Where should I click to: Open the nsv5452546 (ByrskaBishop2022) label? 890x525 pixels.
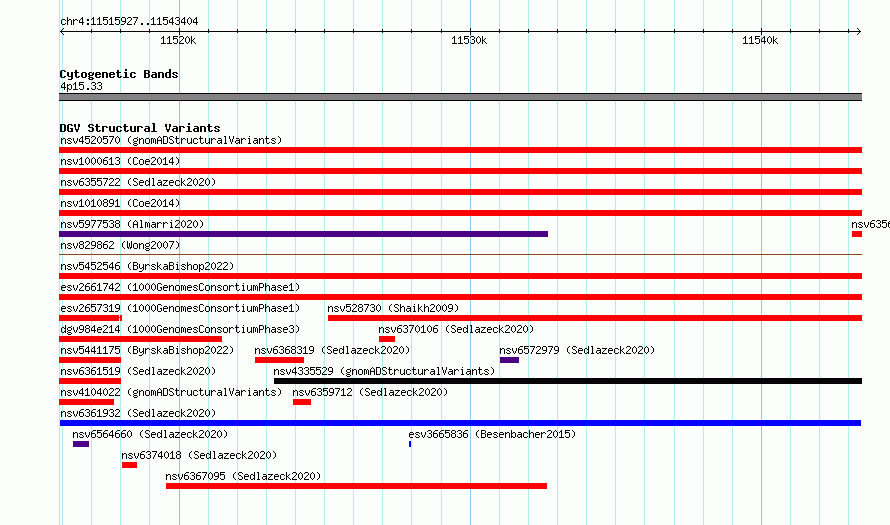(147, 266)
